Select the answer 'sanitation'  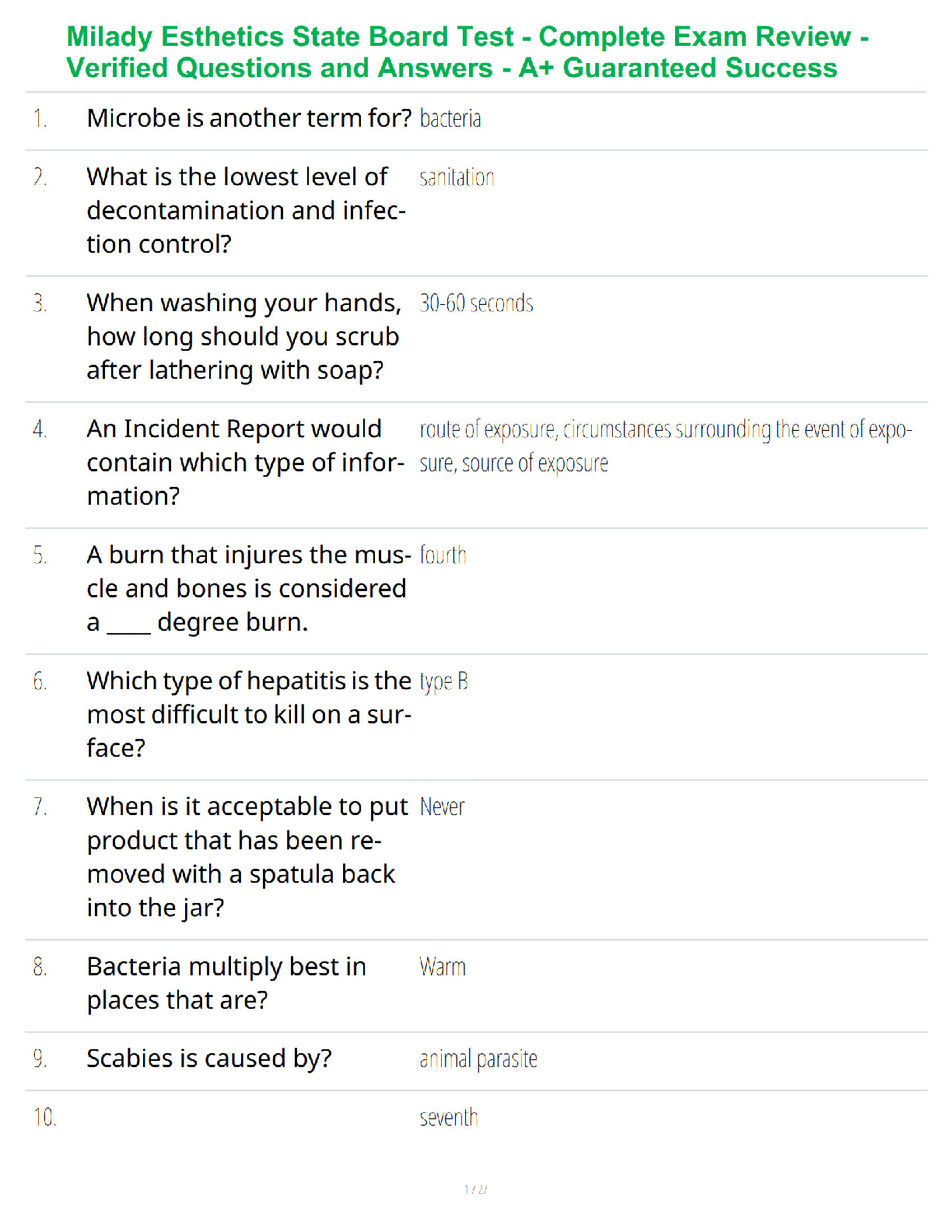457,177
